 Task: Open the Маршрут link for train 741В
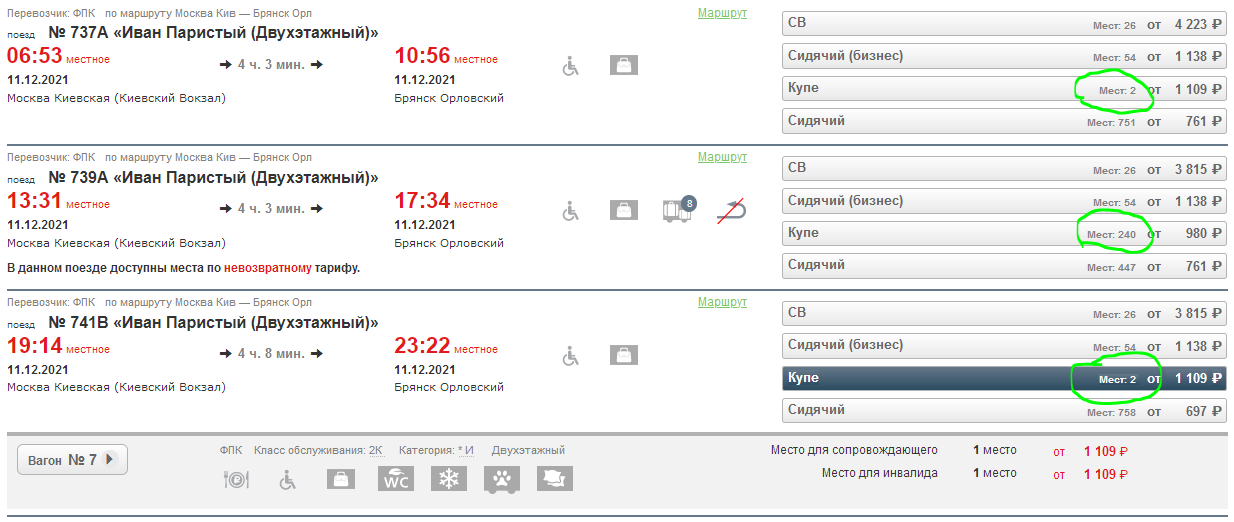click(722, 302)
